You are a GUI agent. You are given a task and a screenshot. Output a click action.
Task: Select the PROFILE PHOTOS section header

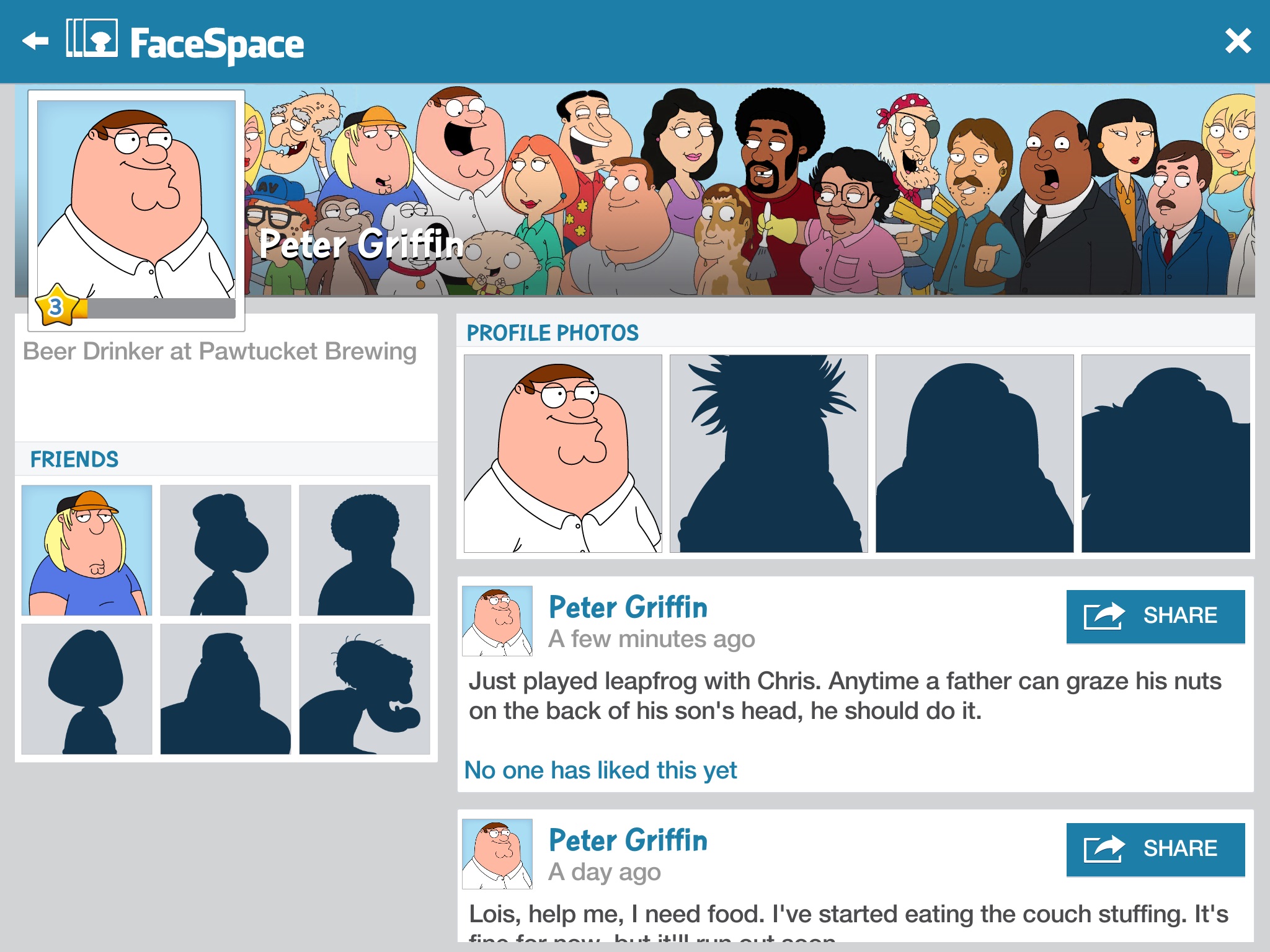click(553, 333)
